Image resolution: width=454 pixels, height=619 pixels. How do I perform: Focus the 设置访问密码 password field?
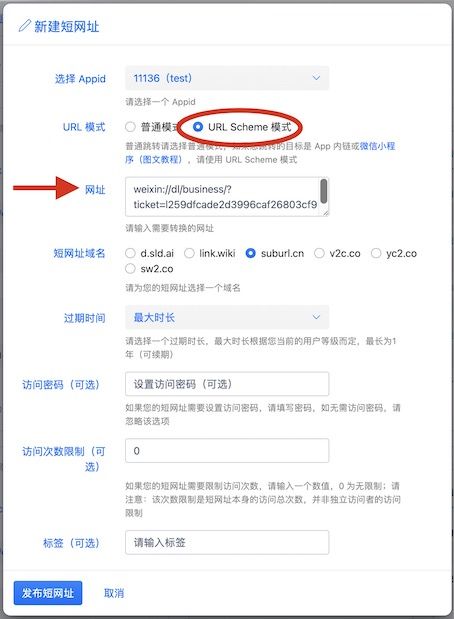[x=227, y=384]
